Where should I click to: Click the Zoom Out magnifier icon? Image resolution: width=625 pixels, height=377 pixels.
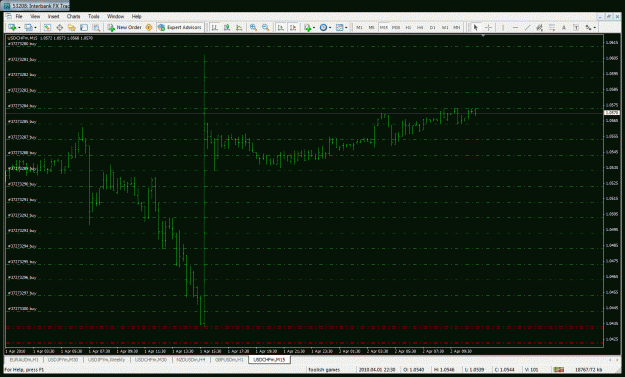pyautogui.click(x=265, y=27)
